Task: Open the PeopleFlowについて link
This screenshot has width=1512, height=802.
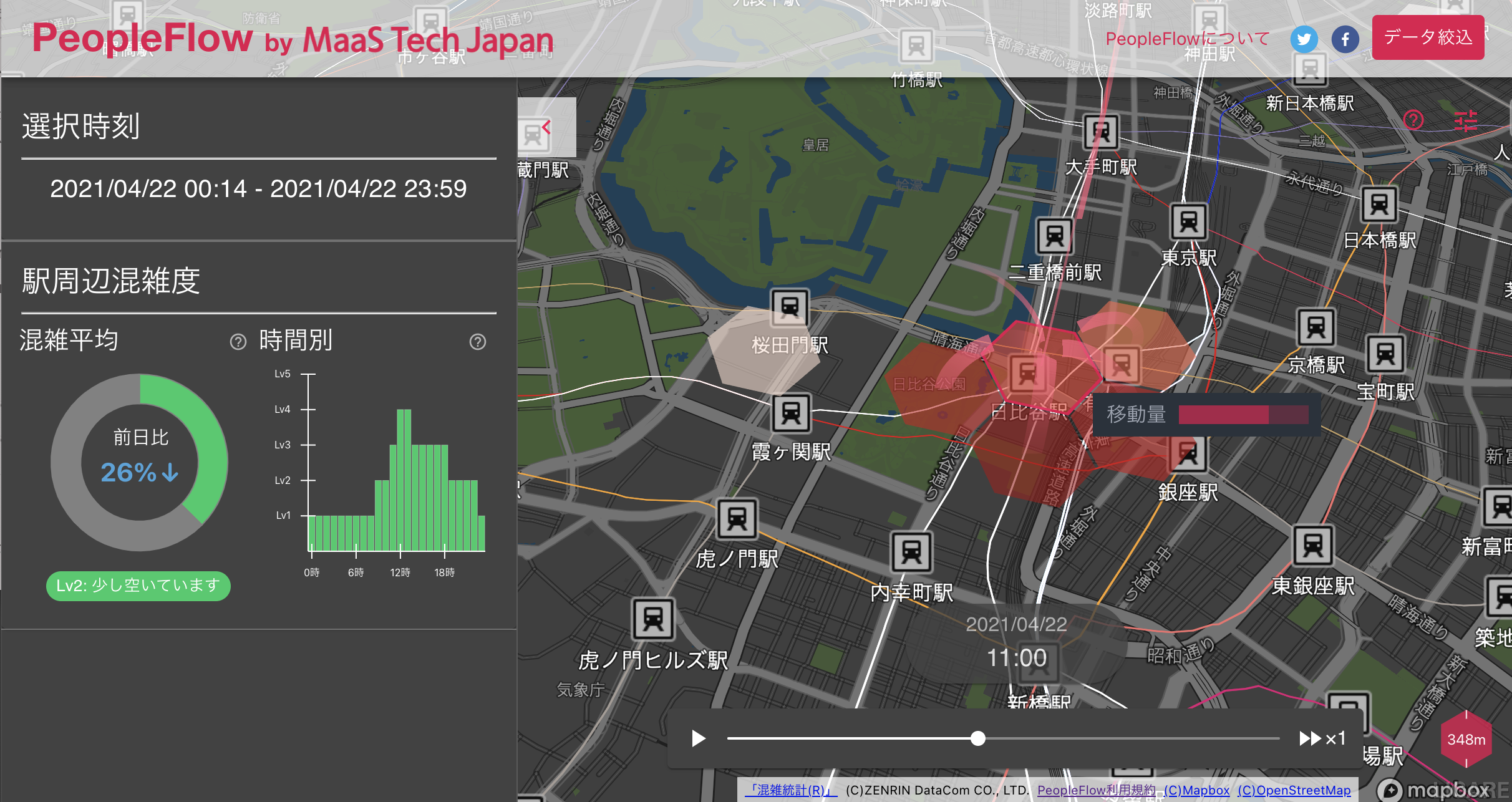Action: 1187,39
